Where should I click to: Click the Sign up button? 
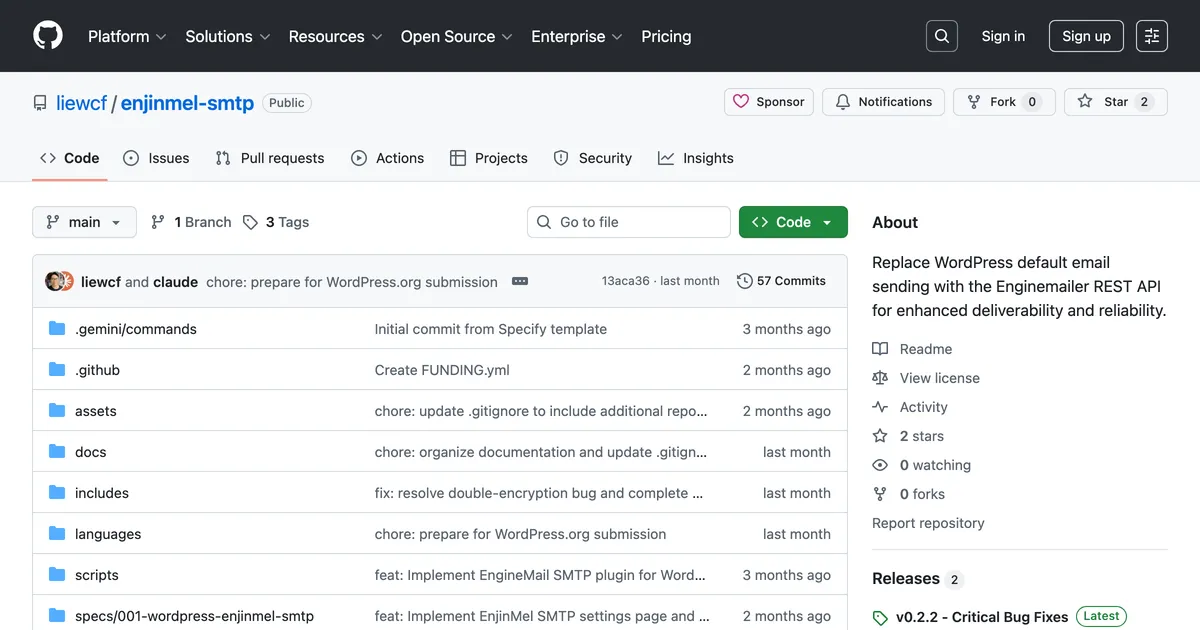tap(1086, 35)
